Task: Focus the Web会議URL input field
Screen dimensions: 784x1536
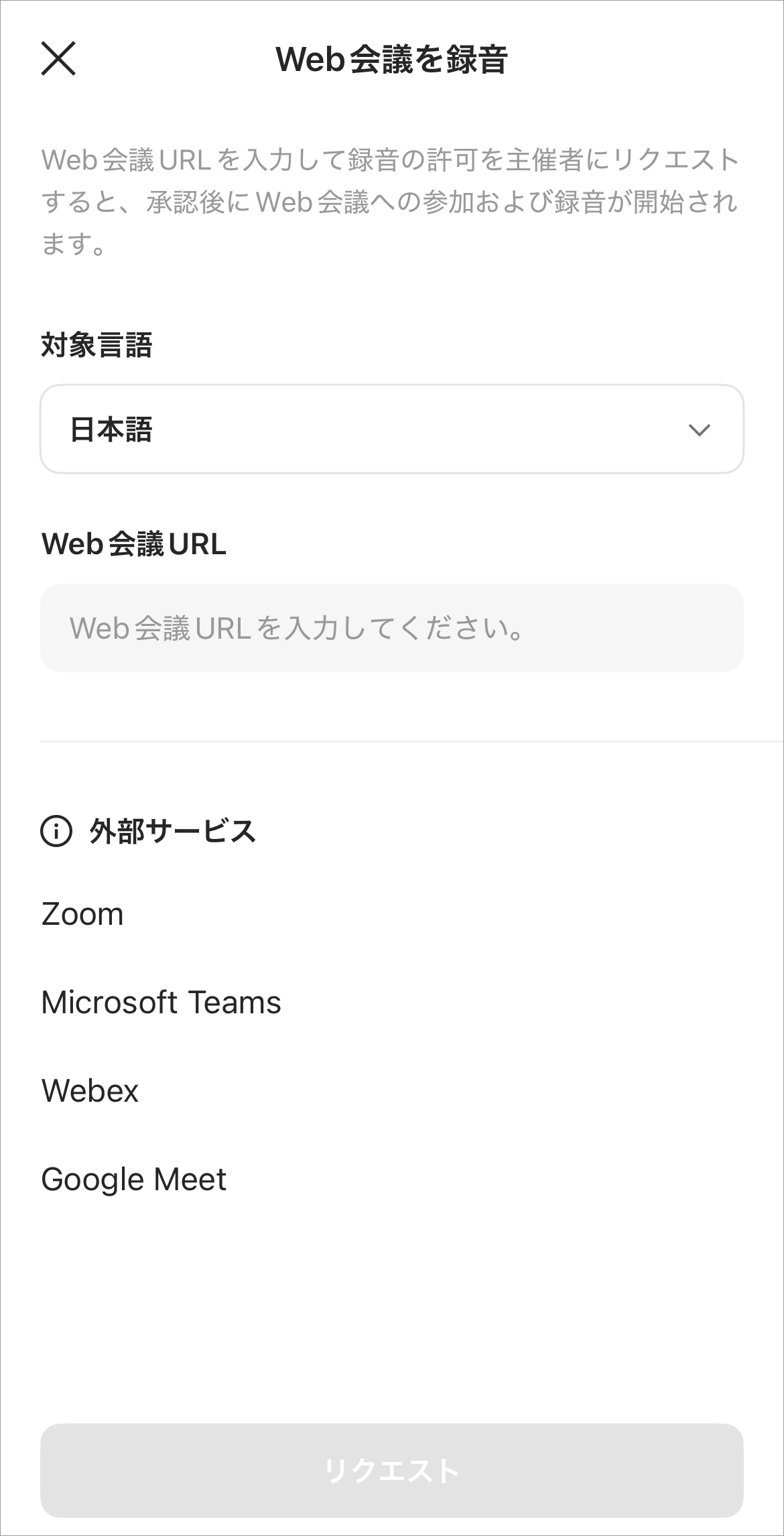Action: point(391,628)
